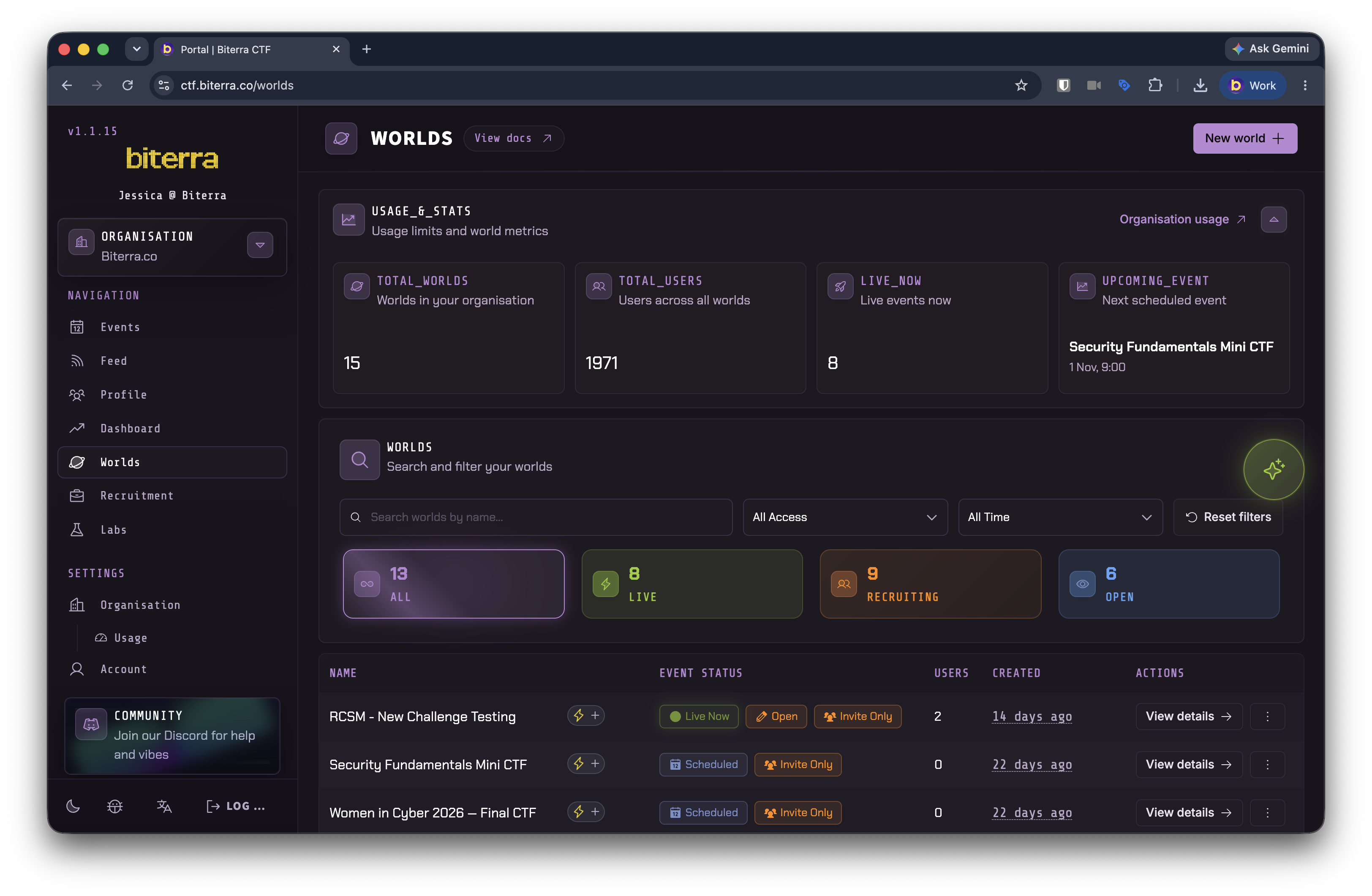Filter worlds by the 9 Recruiting card

[x=930, y=584]
